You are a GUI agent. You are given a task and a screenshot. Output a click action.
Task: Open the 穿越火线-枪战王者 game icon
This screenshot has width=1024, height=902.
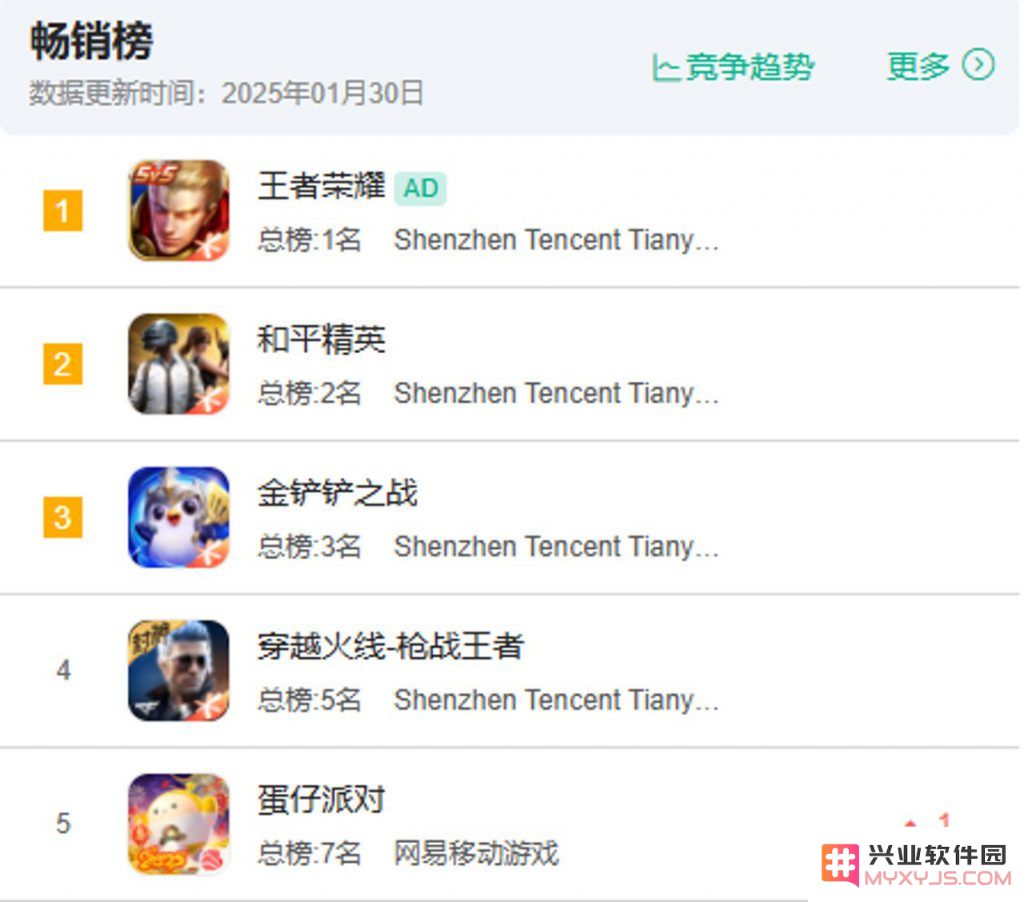pyautogui.click(x=179, y=671)
